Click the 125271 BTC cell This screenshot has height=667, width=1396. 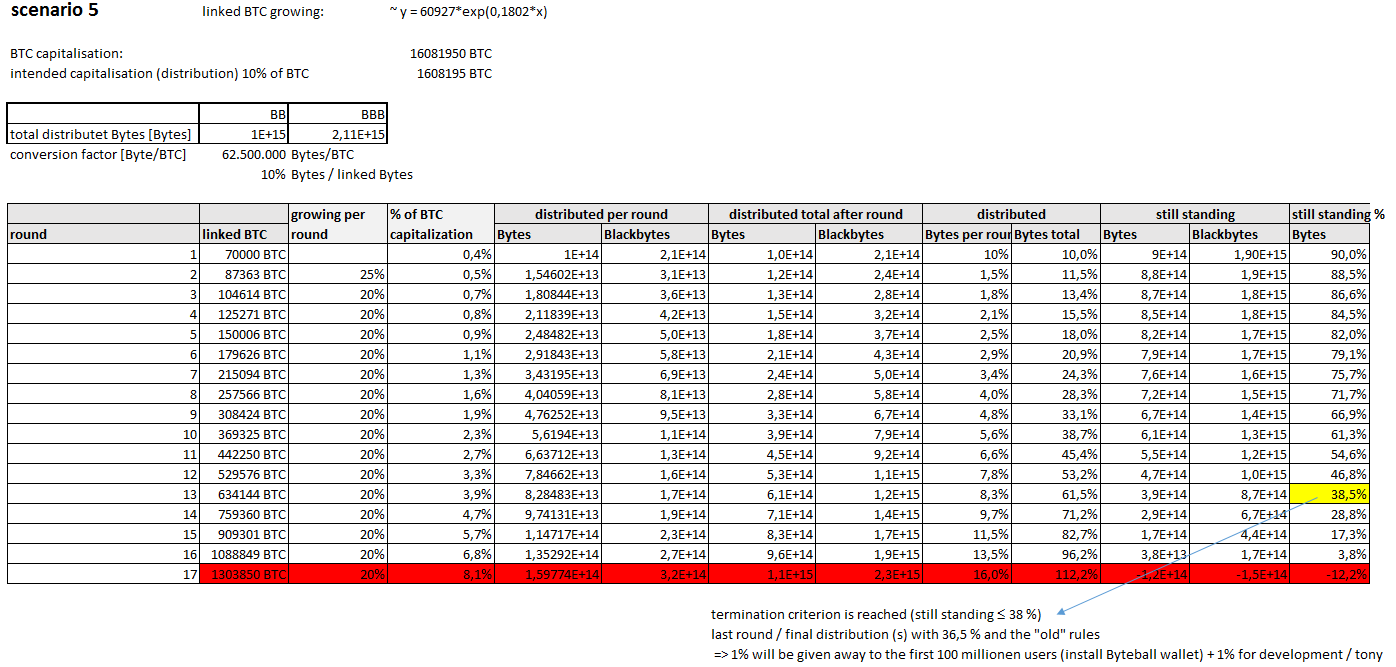click(244, 314)
